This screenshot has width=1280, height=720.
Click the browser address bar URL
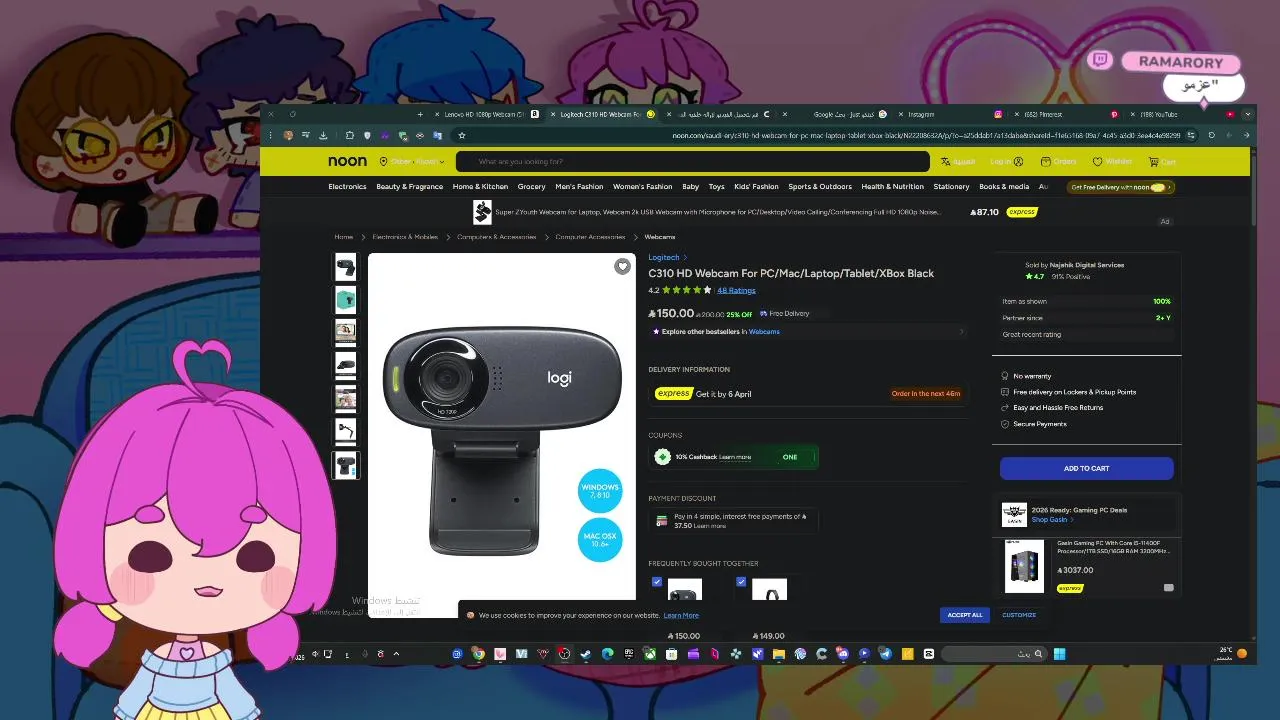(x=926, y=135)
